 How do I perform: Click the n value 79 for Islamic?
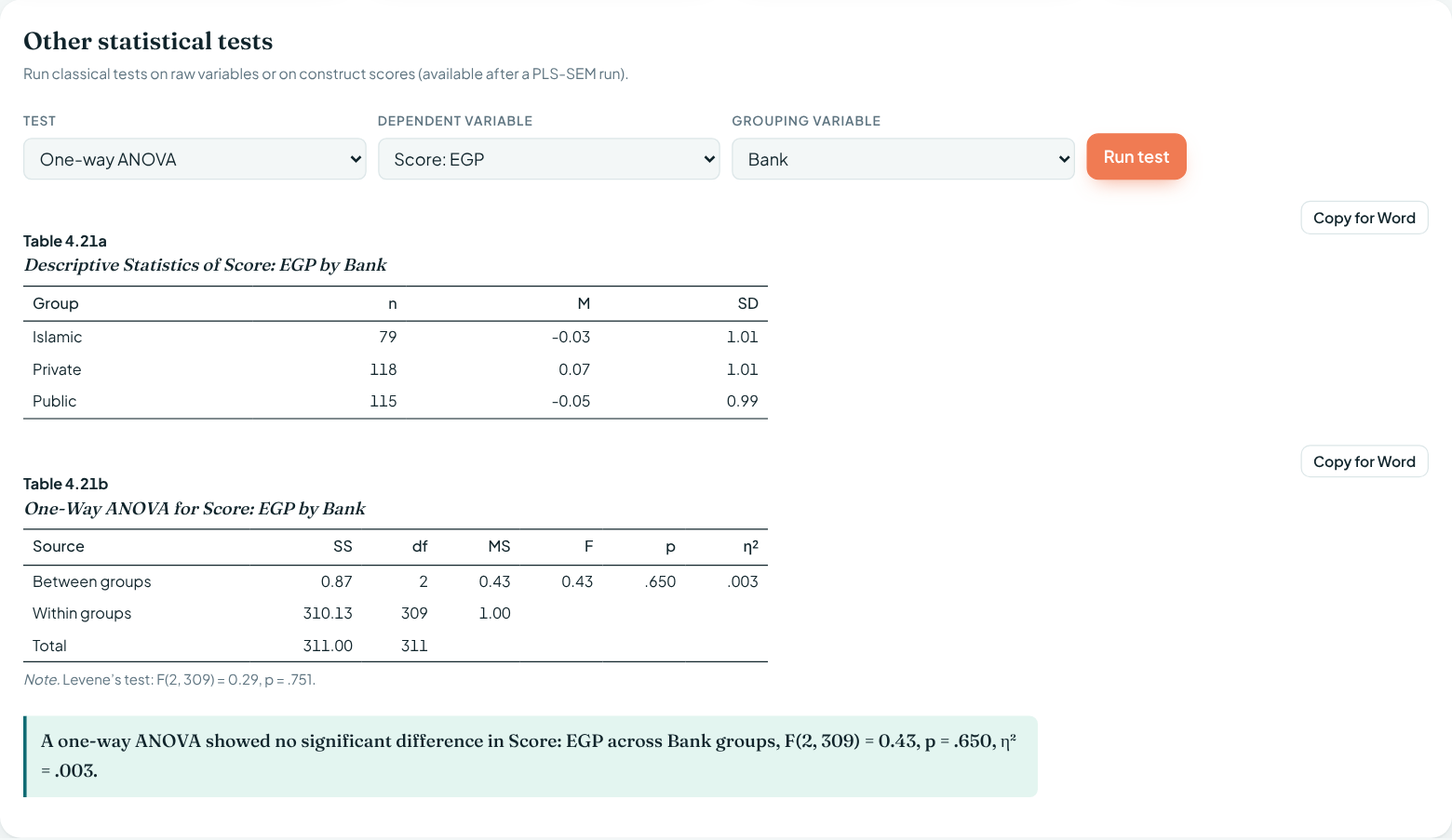[x=388, y=337]
